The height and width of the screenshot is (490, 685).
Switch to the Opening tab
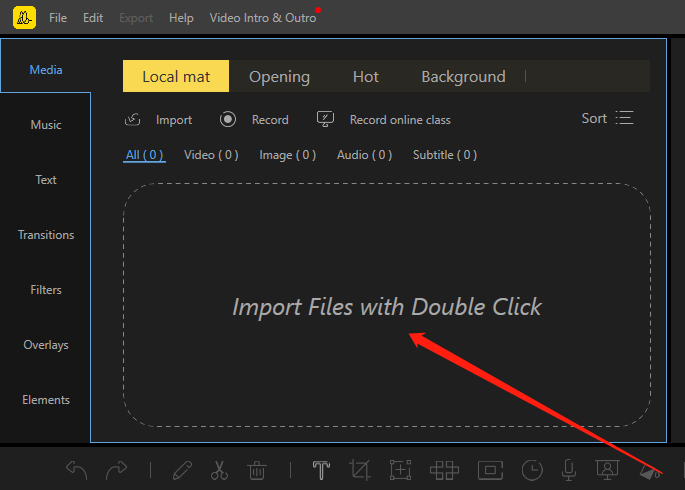[279, 77]
